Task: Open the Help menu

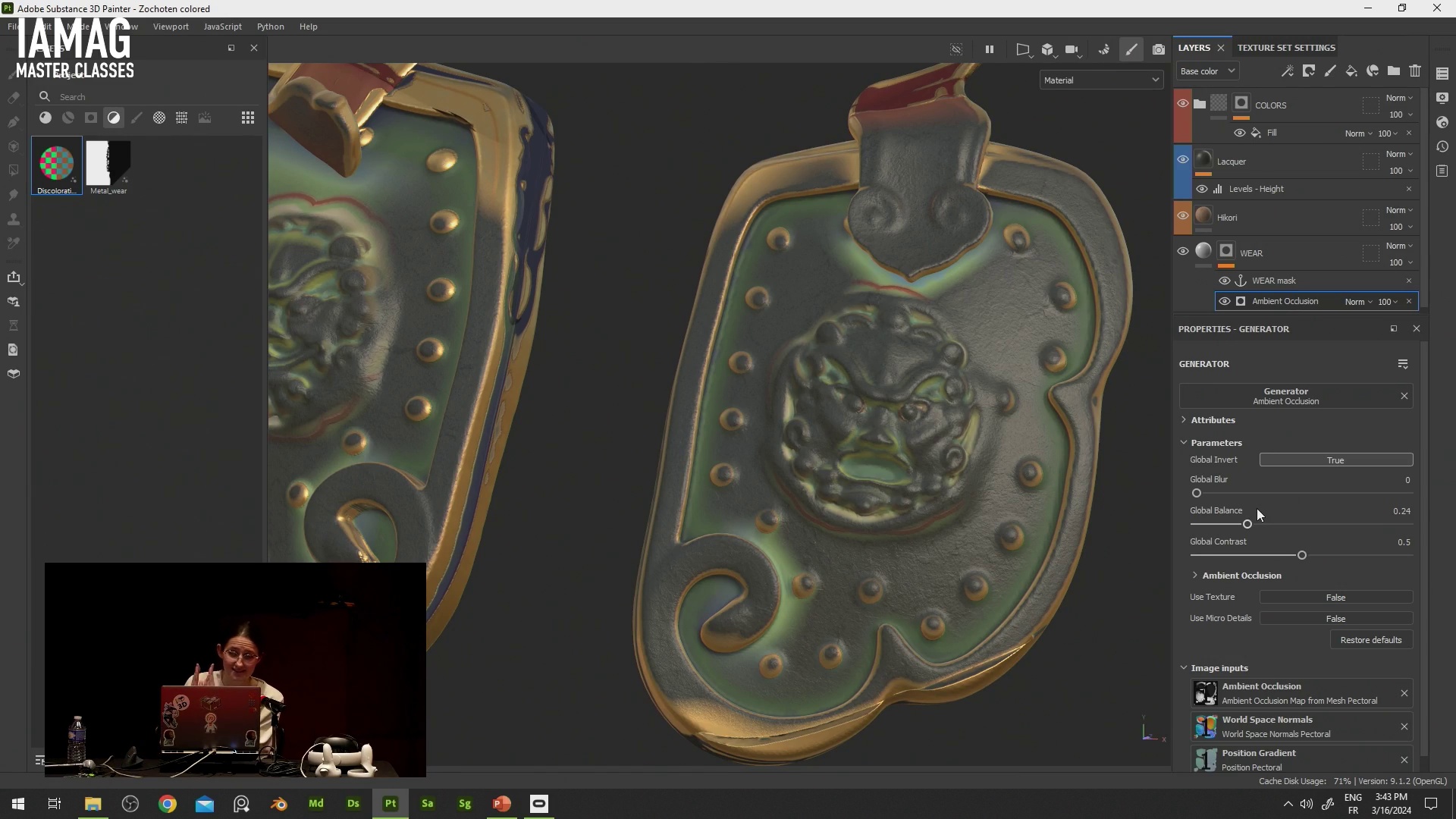Action: (309, 27)
